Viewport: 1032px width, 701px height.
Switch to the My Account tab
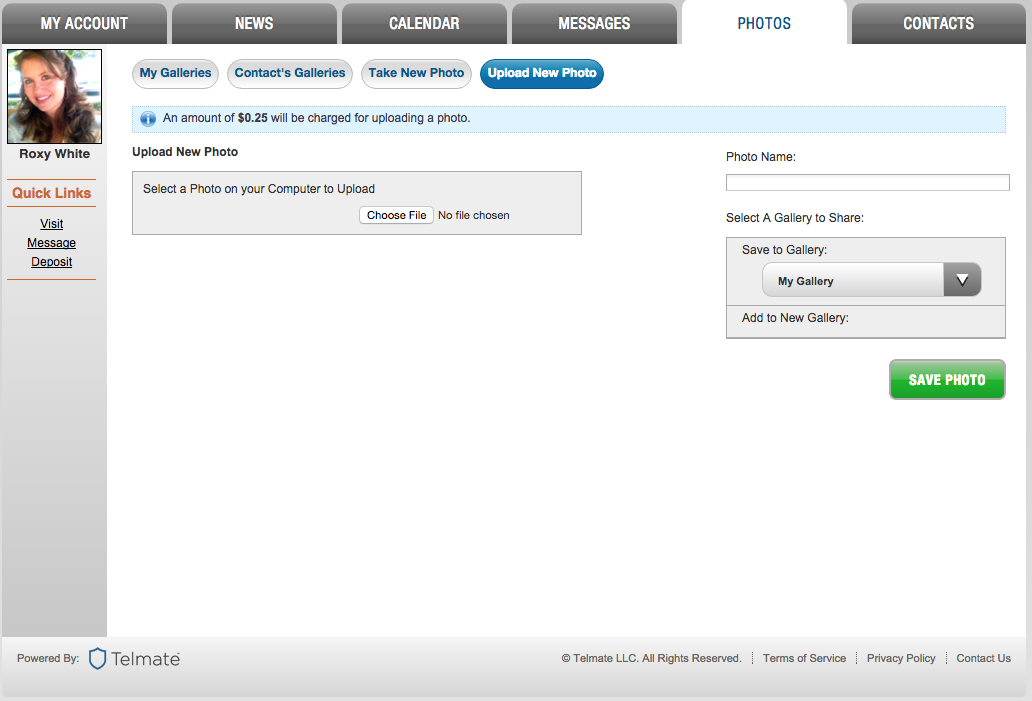[x=84, y=23]
